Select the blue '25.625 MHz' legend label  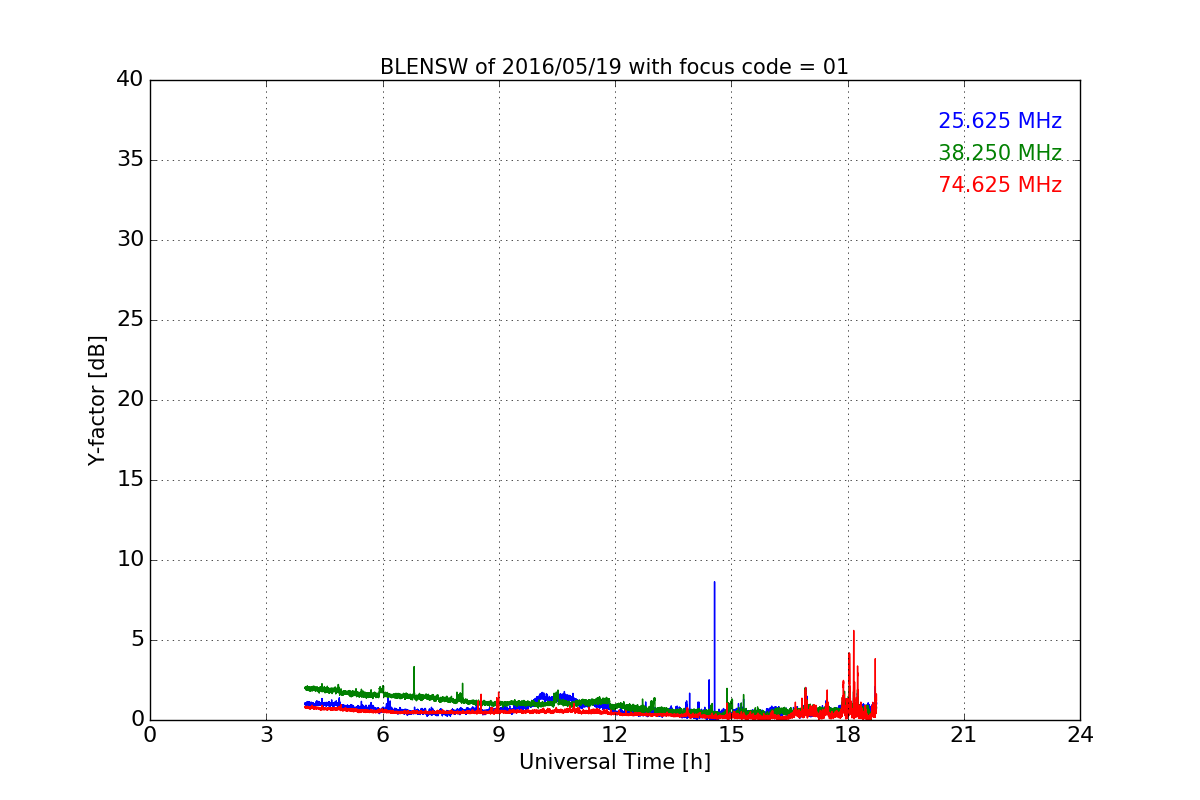pos(1000,121)
